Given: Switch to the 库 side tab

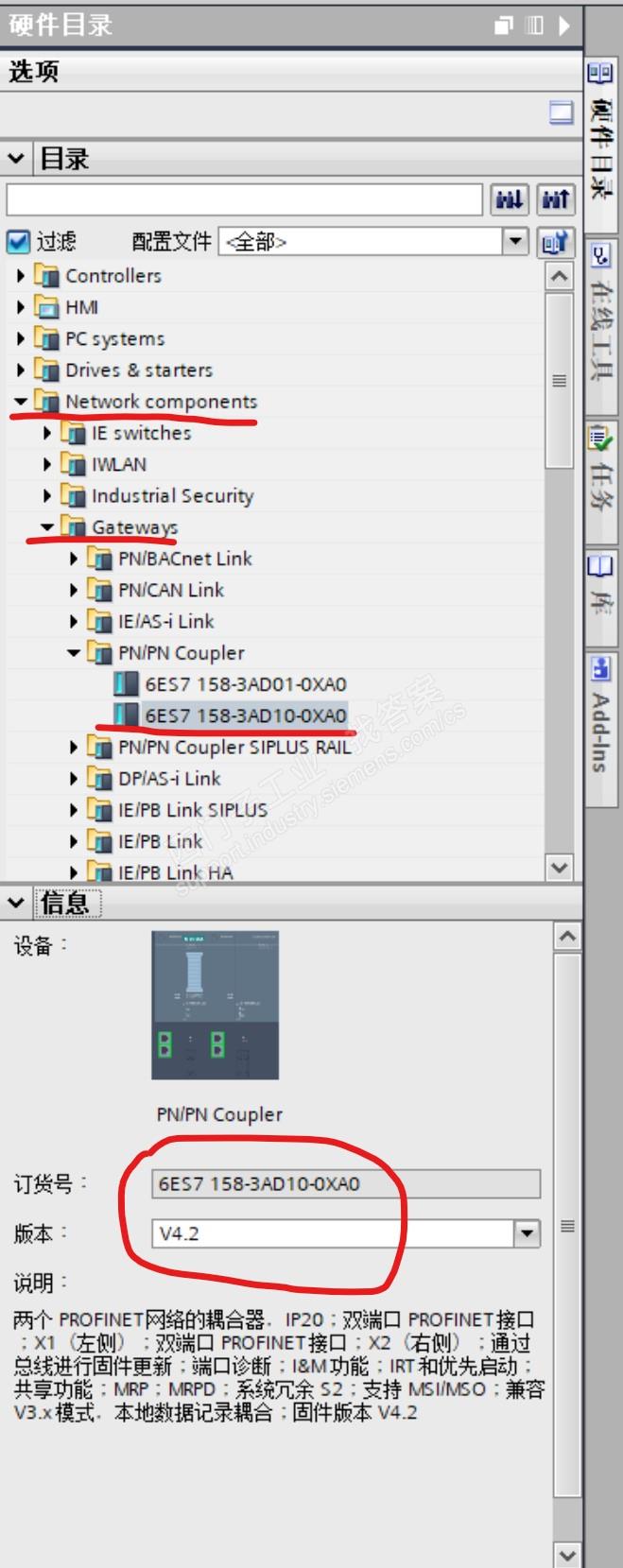Looking at the screenshot, I should 601,583.
